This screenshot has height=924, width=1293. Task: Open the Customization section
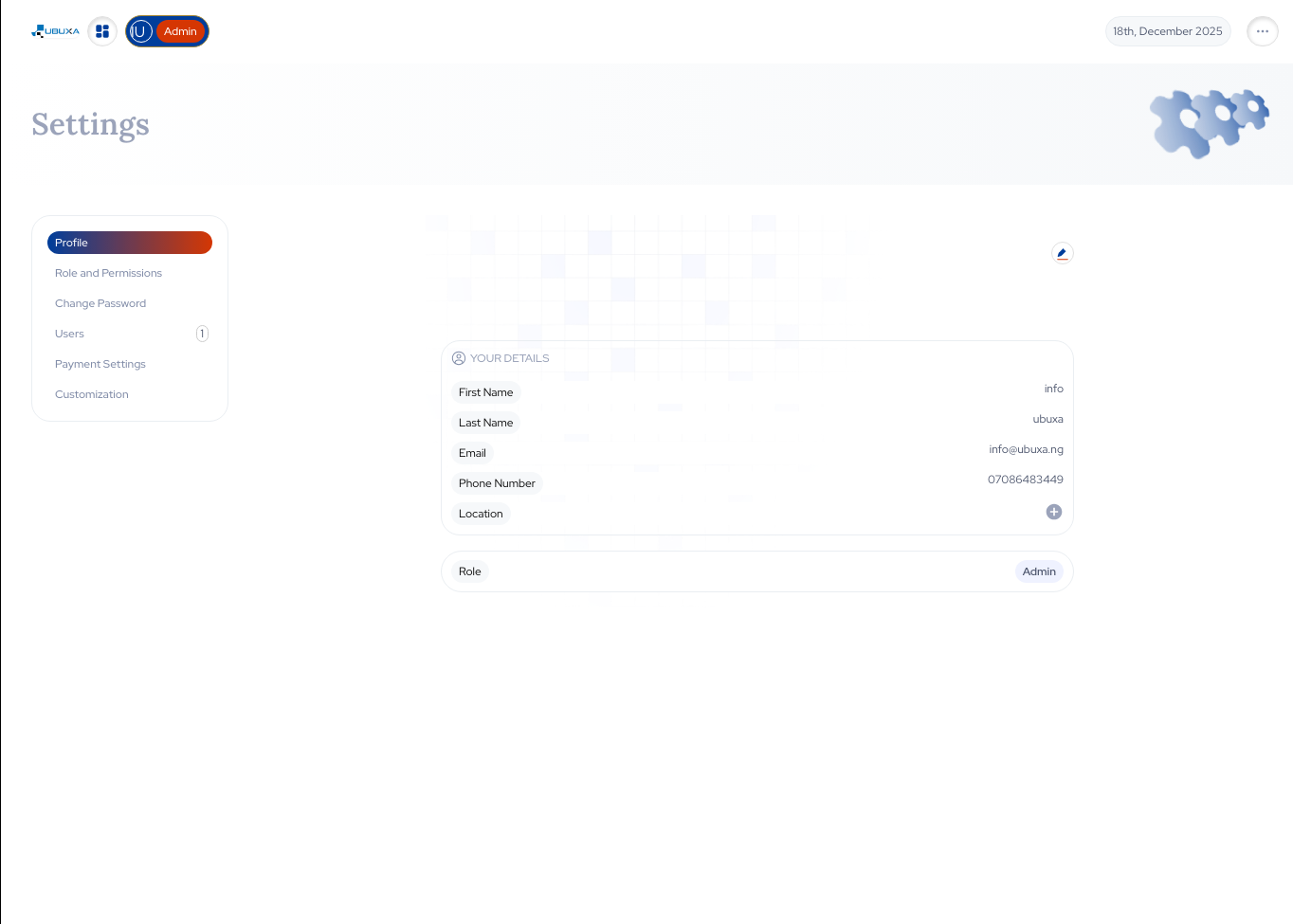91,394
